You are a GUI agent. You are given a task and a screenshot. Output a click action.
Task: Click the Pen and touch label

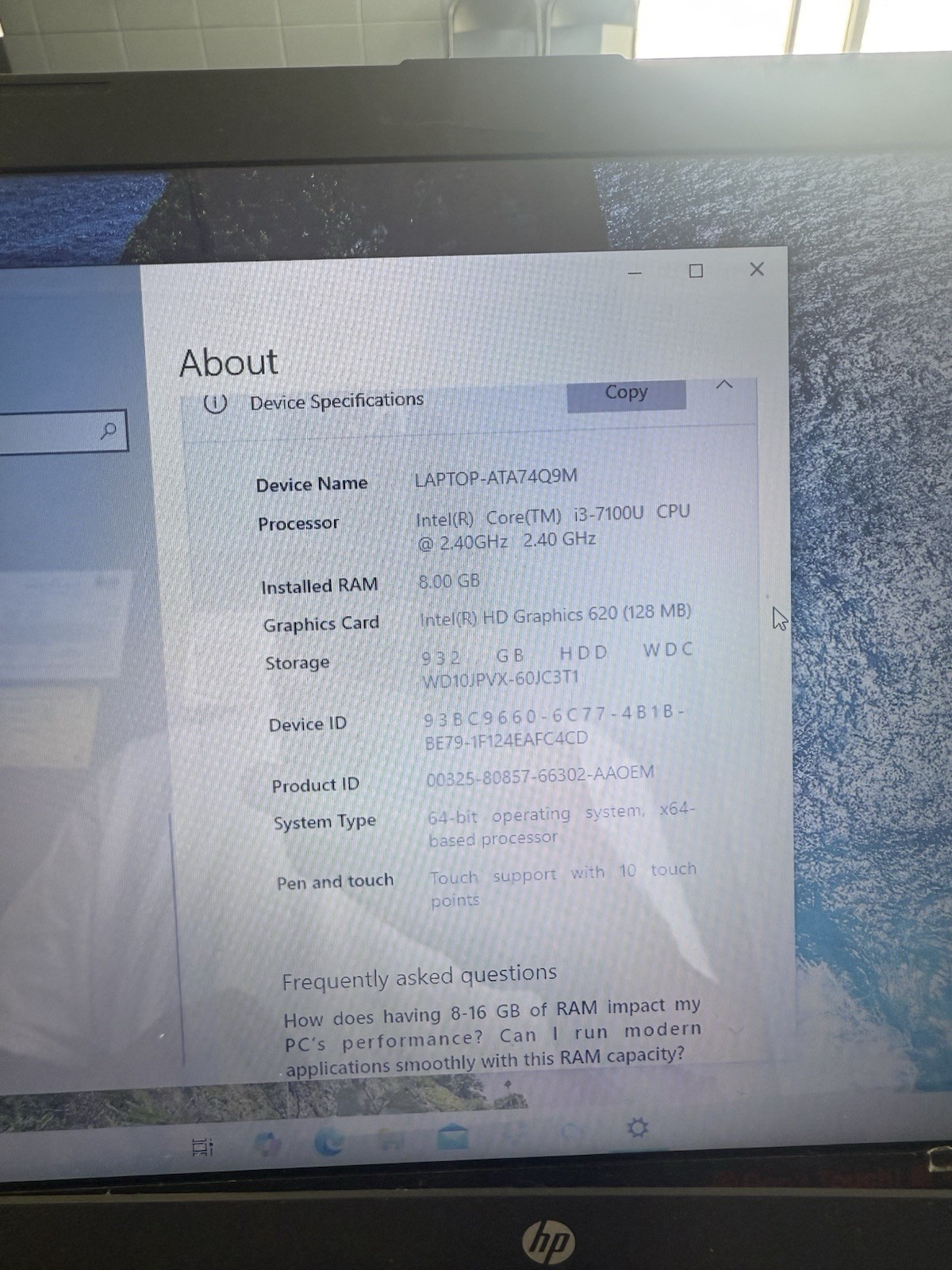click(335, 882)
